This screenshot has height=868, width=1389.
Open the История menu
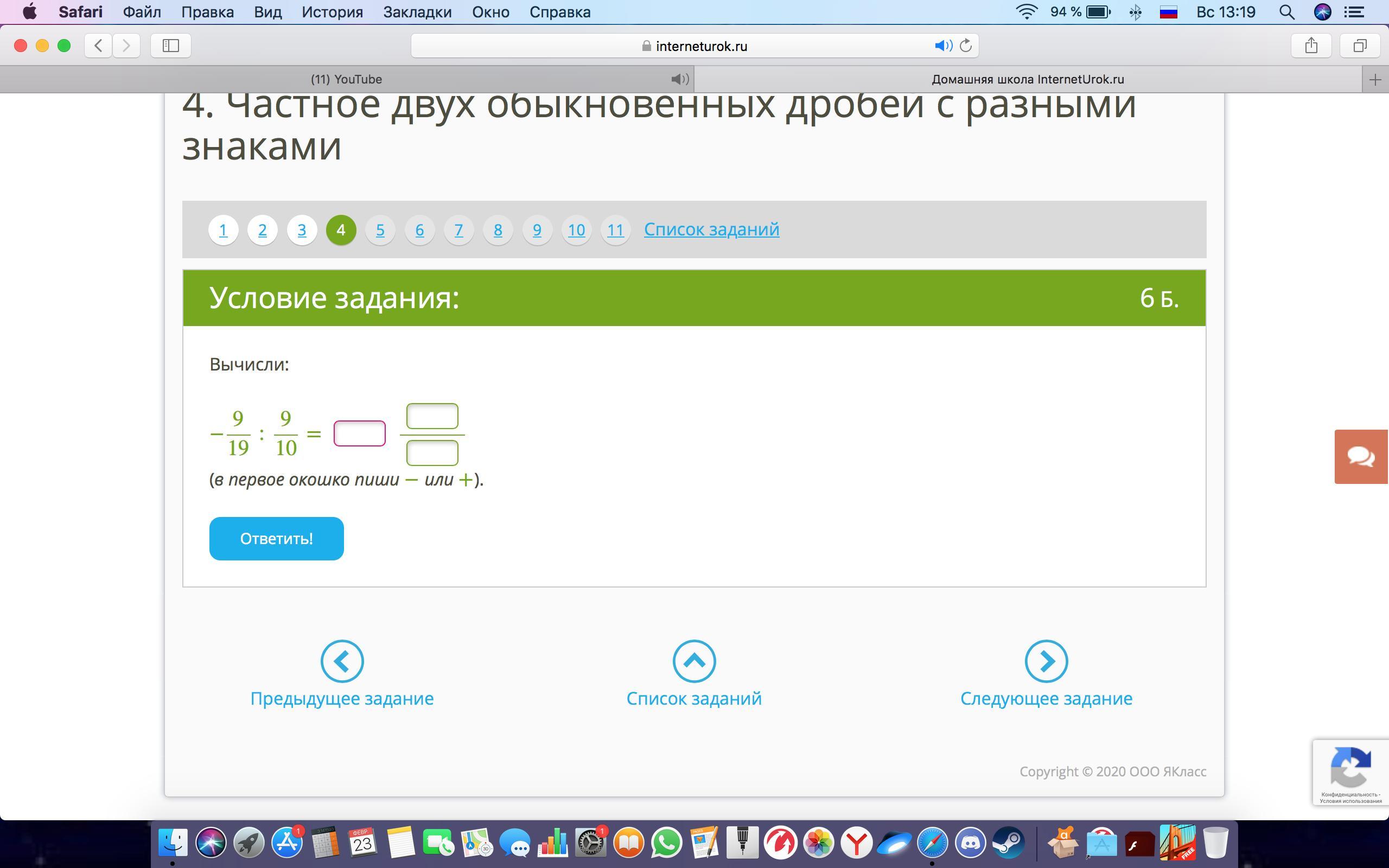tap(332, 12)
